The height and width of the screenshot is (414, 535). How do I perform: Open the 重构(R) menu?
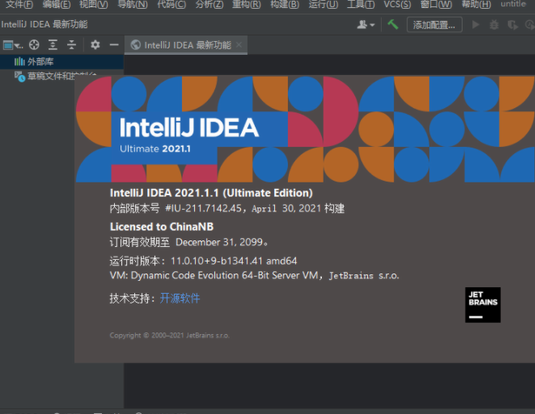[x=247, y=4]
